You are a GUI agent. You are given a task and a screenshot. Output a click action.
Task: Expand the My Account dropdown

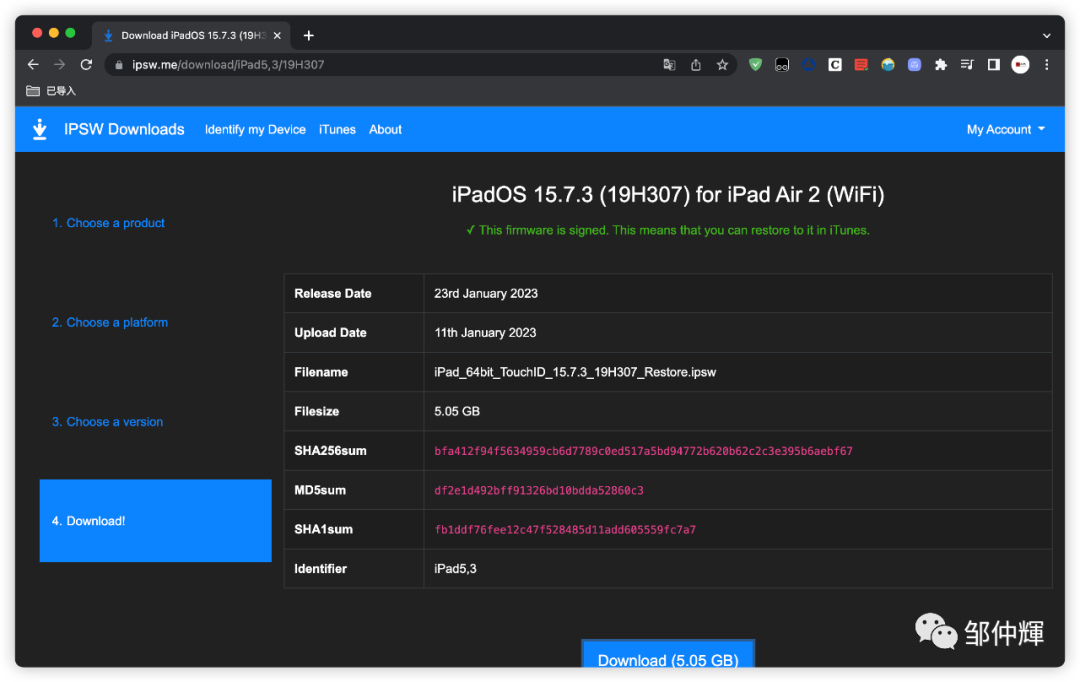tap(1006, 130)
